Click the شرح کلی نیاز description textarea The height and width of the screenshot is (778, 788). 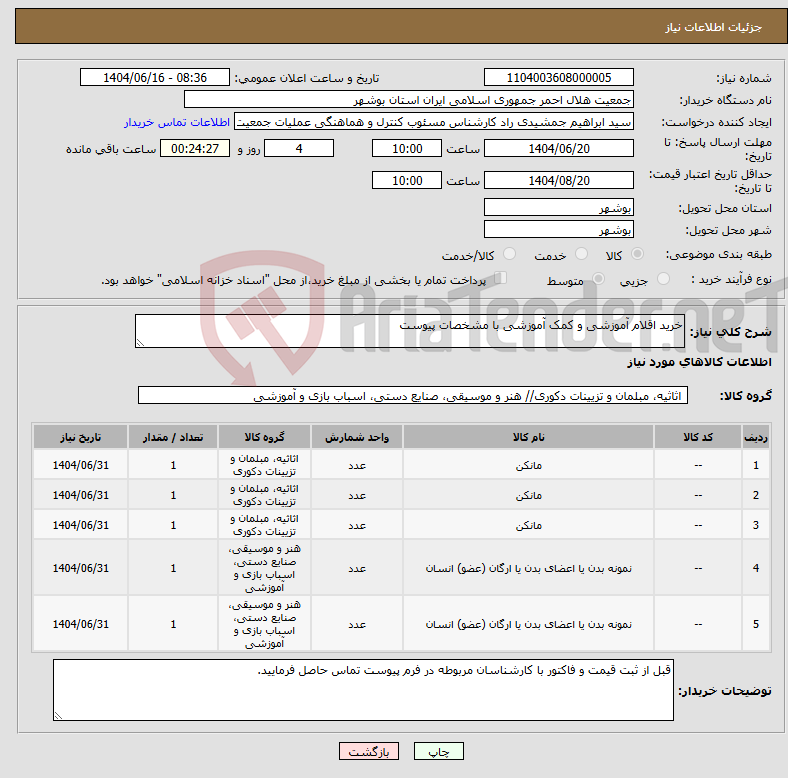tap(410, 331)
